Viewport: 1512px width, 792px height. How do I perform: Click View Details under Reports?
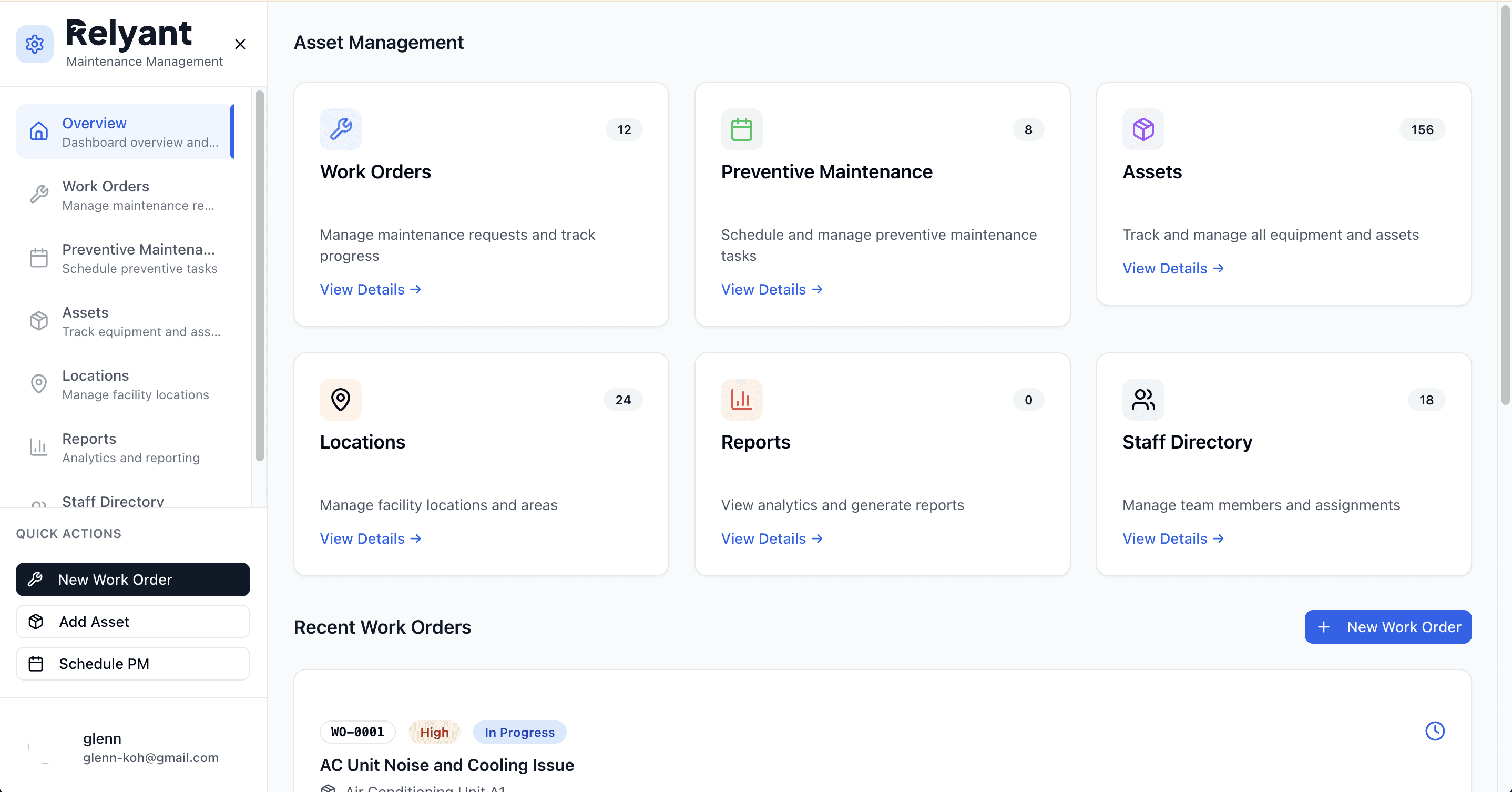tap(771, 539)
